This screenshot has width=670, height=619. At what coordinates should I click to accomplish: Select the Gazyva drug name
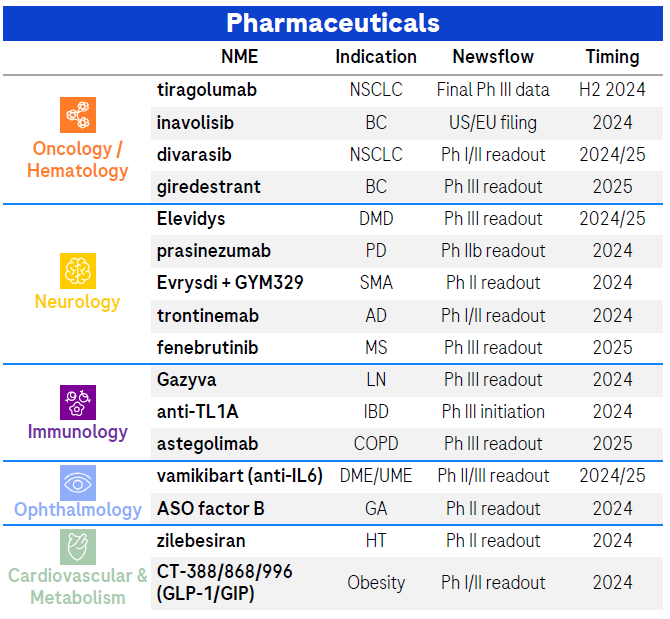(186, 380)
